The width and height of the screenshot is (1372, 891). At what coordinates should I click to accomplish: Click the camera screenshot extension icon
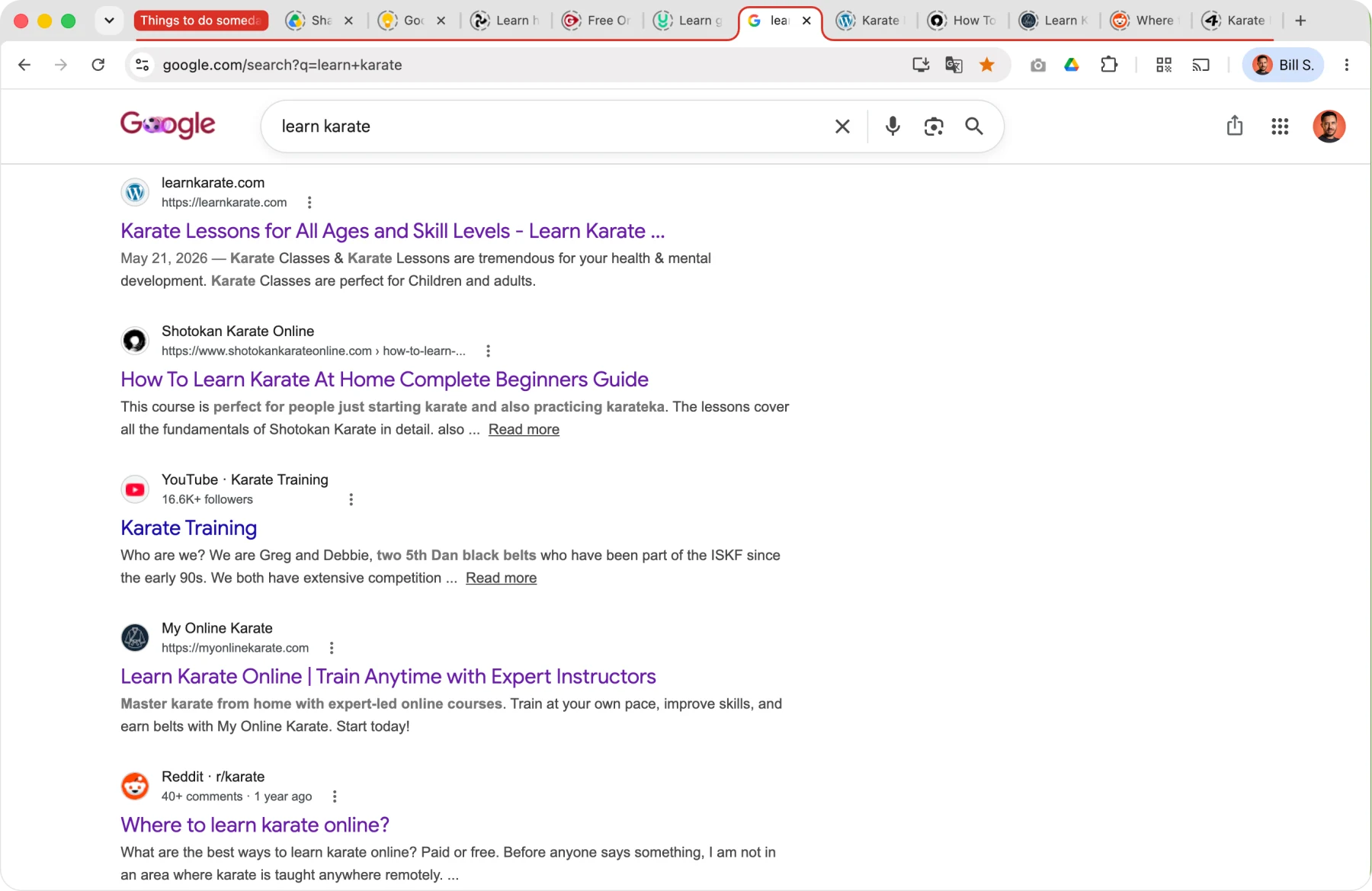(1037, 66)
